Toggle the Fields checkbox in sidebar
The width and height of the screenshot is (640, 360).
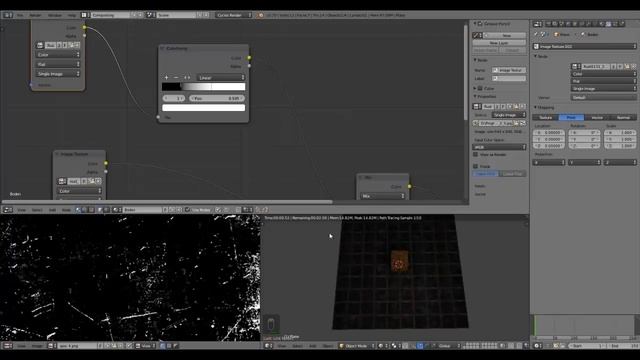pyautogui.click(x=476, y=167)
